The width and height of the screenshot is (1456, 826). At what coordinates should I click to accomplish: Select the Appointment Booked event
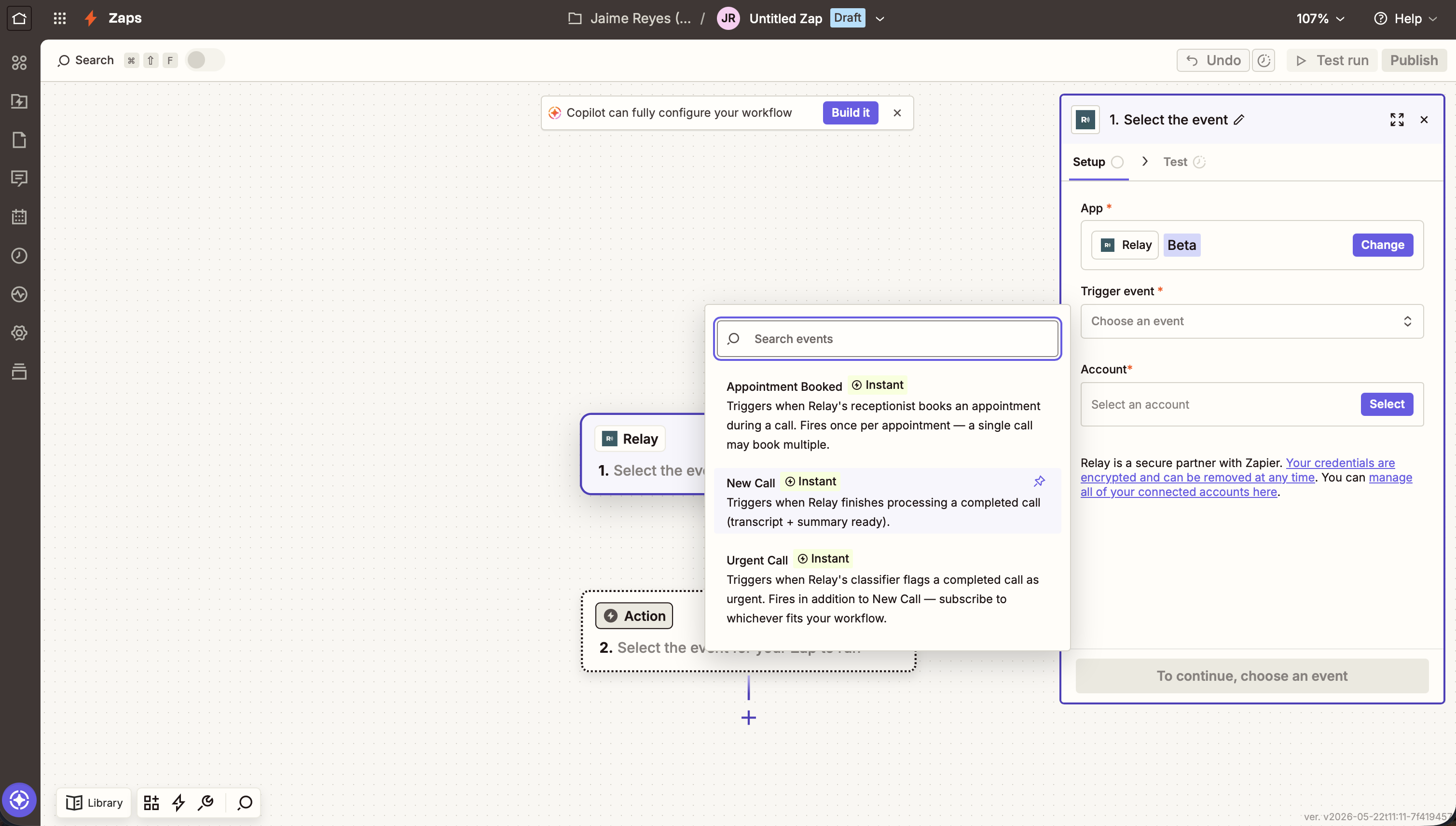887,415
